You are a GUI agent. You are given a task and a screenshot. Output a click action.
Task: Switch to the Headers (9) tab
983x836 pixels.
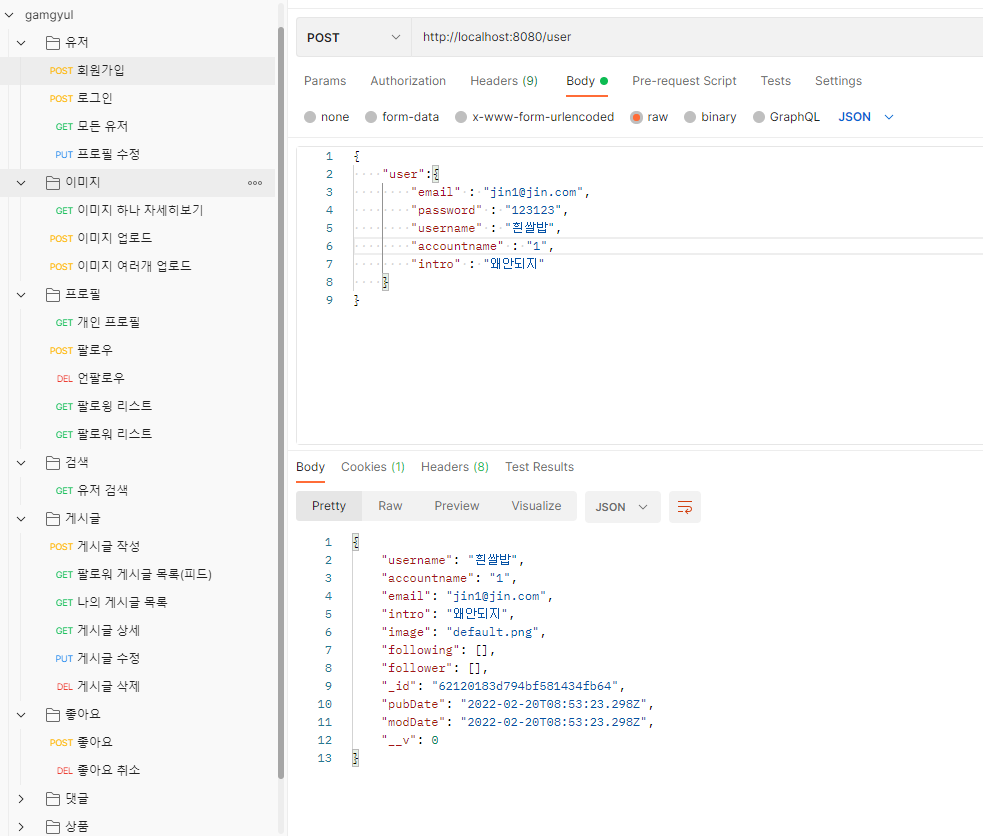(x=503, y=81)
